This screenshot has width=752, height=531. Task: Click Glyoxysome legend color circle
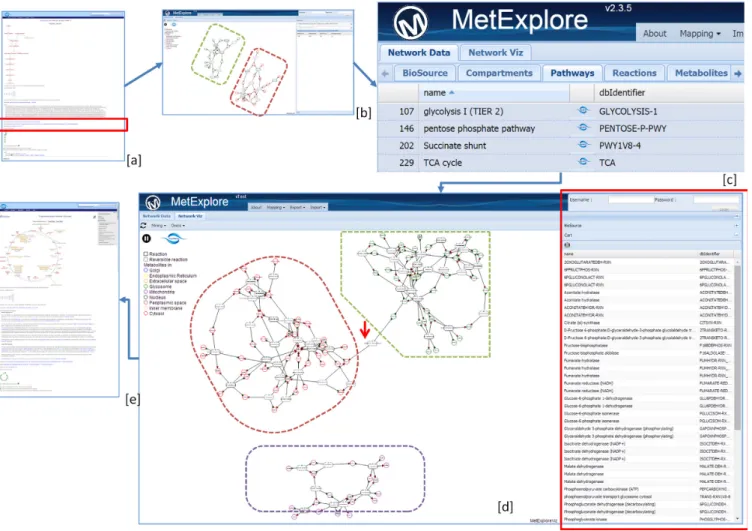146,286
